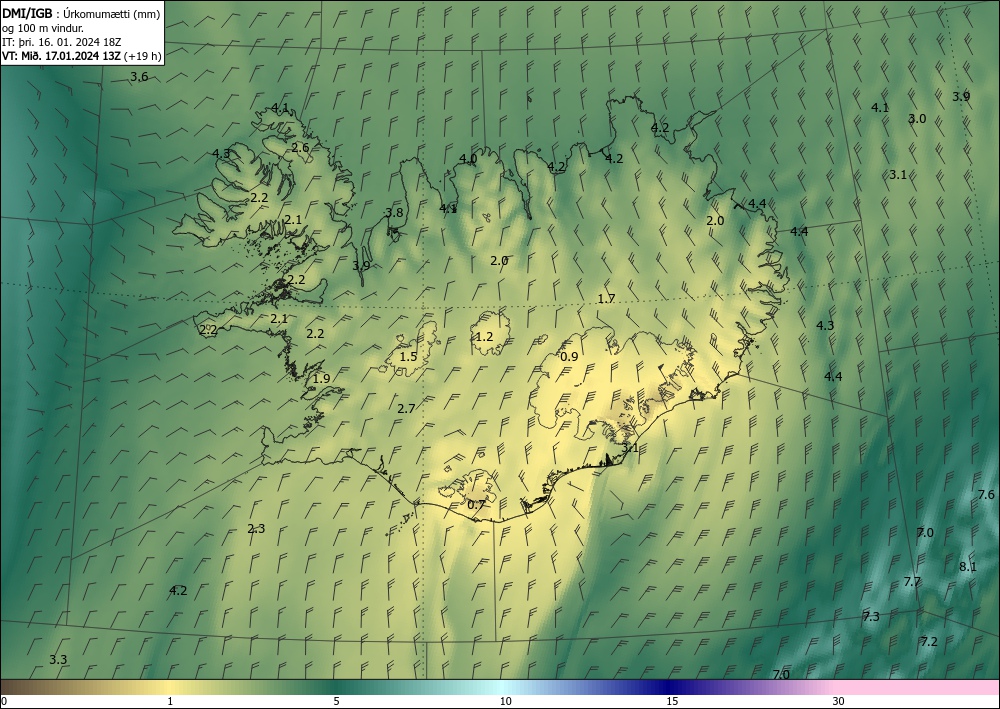Select the 0.9 value on Vatnajökull
The image size is (1000, 709).
[569, 357]
